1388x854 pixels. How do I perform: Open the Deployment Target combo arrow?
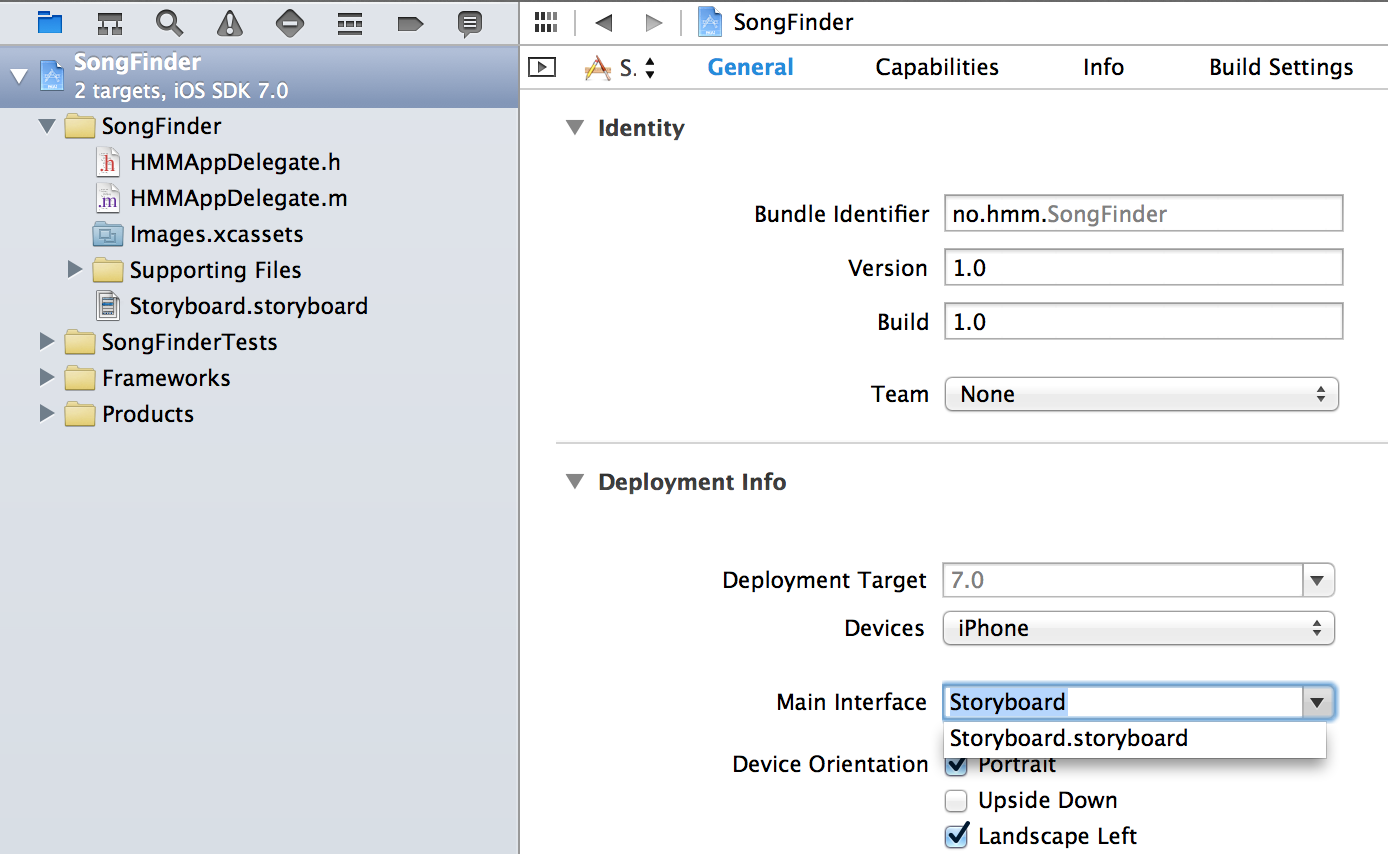(x=1318, y=580)
